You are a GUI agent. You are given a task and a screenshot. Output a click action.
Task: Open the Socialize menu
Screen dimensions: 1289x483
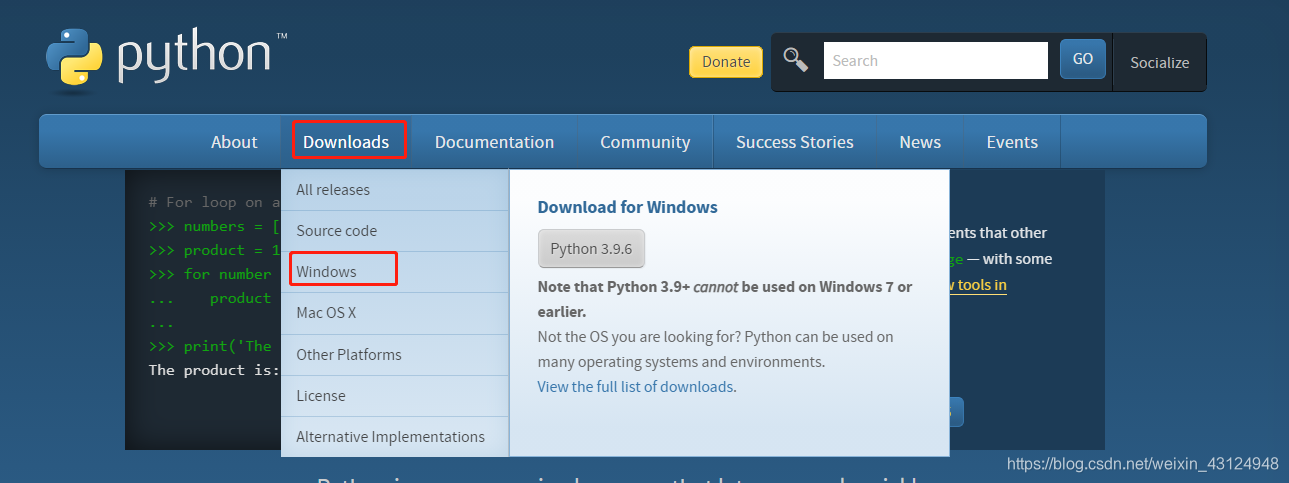click(1159, 62)
